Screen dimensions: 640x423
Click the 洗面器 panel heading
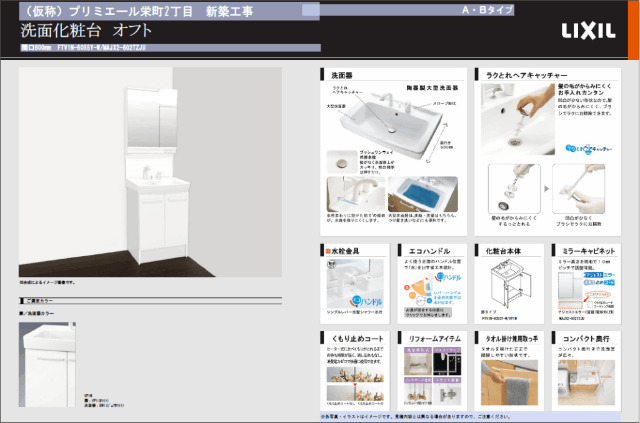(x=342, y=76)
